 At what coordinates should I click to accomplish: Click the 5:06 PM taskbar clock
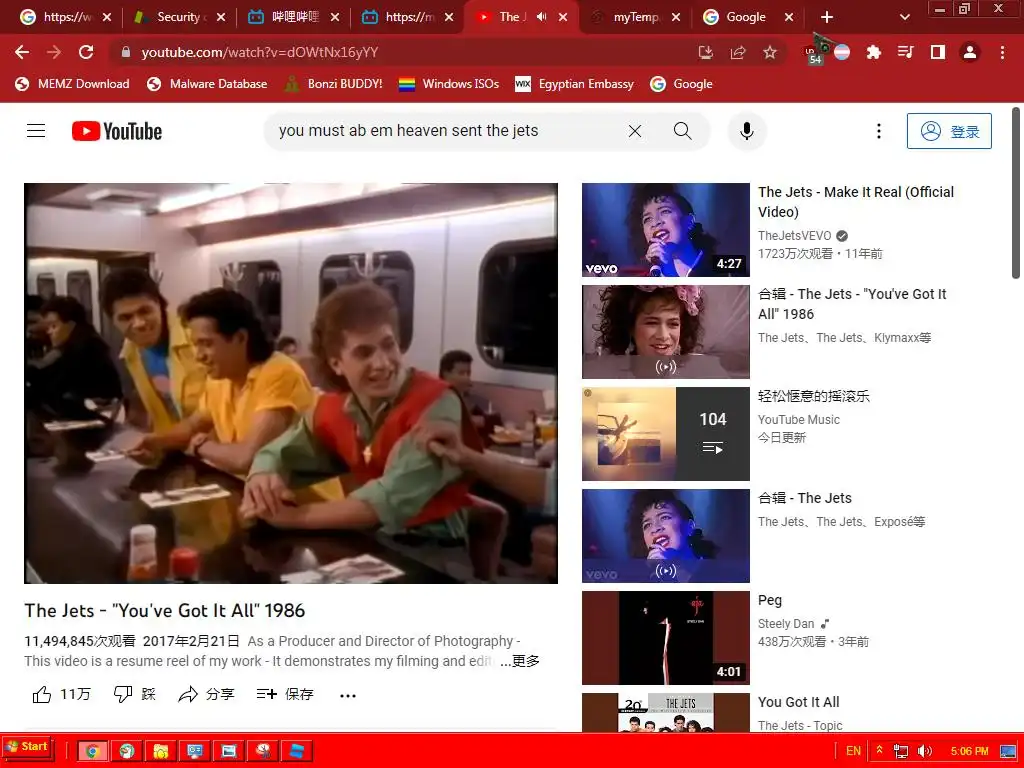click(969, 751)
